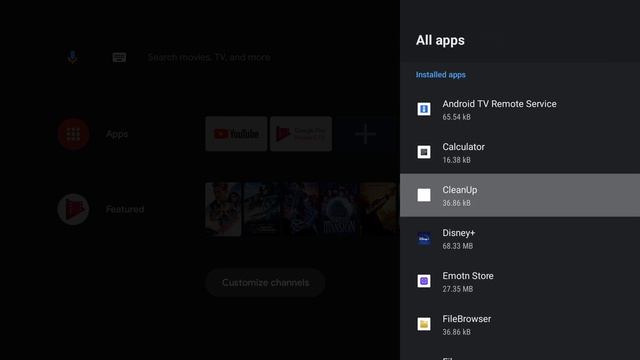This screenshot has width=640, height=360.
Task: Click the 68.33 MB size under Disney+
Action: (x=458, y=246)
